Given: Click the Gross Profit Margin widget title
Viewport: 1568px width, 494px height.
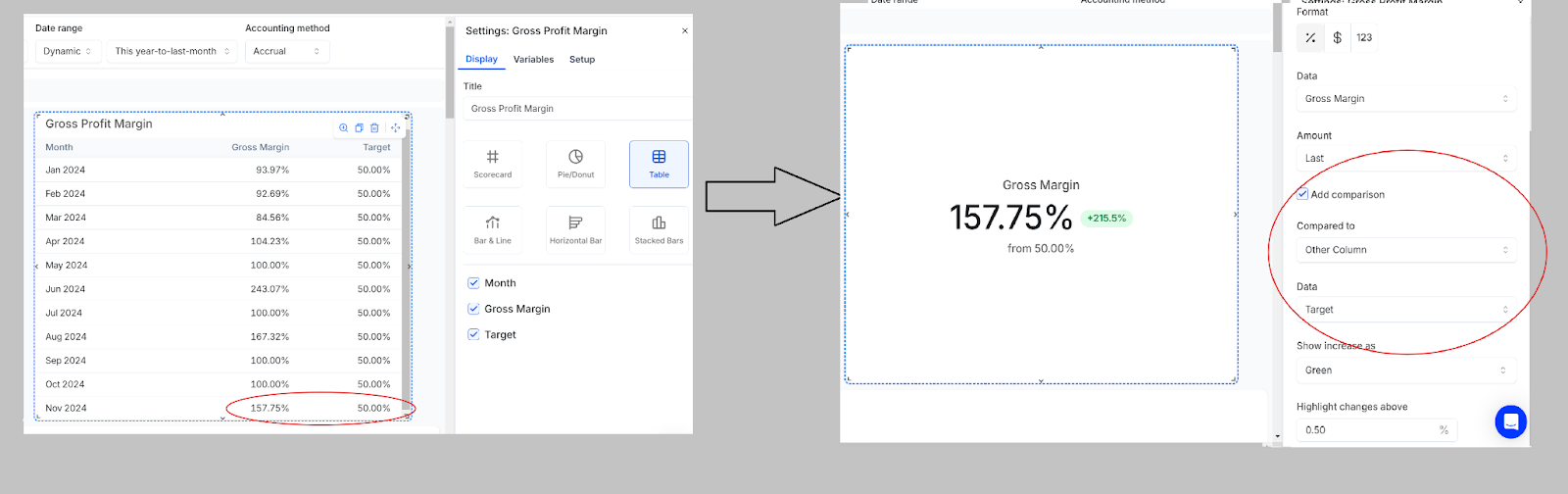Looking at the screenshot, I should coord(99,123).
